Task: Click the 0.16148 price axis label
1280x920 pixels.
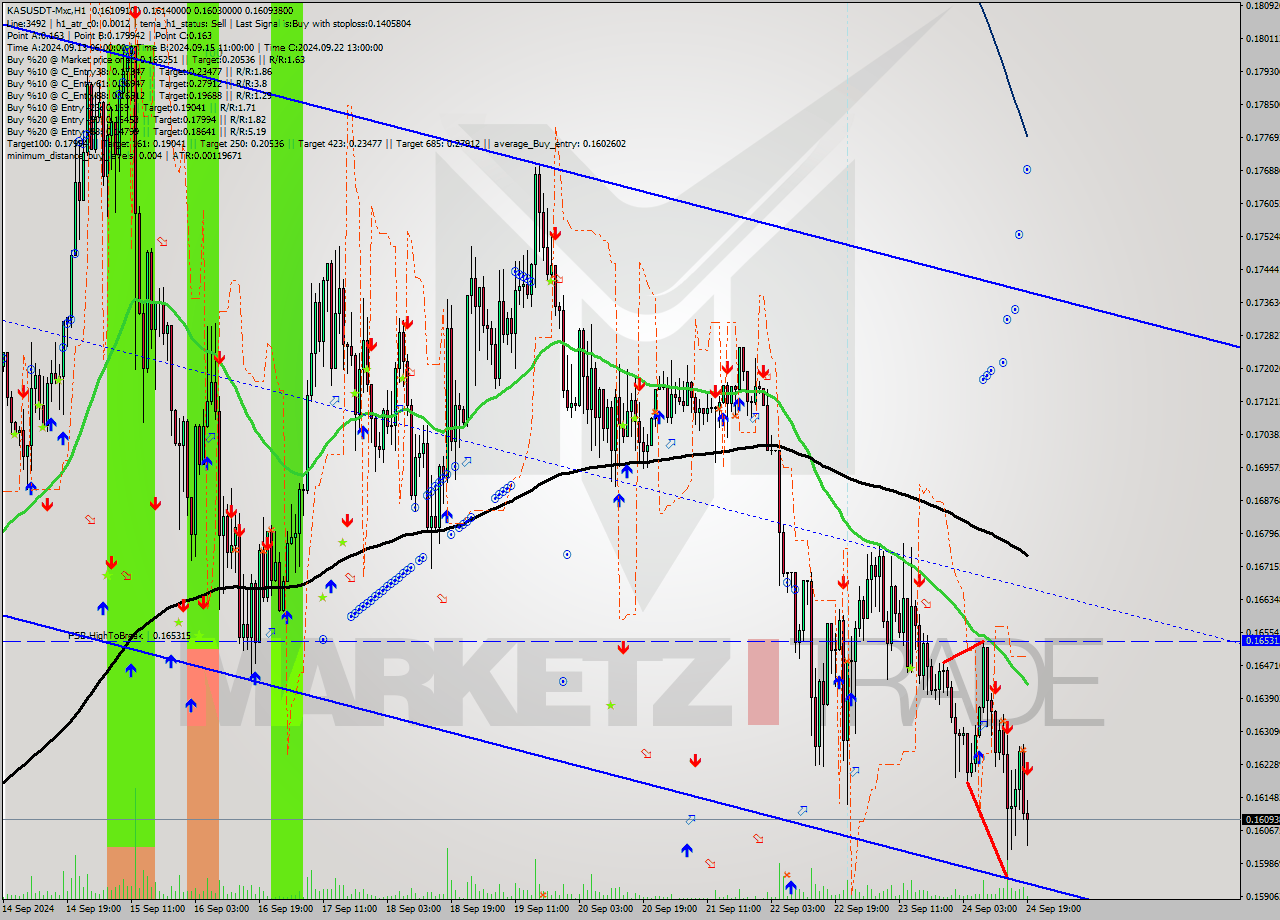Action: coord(1262,797)
